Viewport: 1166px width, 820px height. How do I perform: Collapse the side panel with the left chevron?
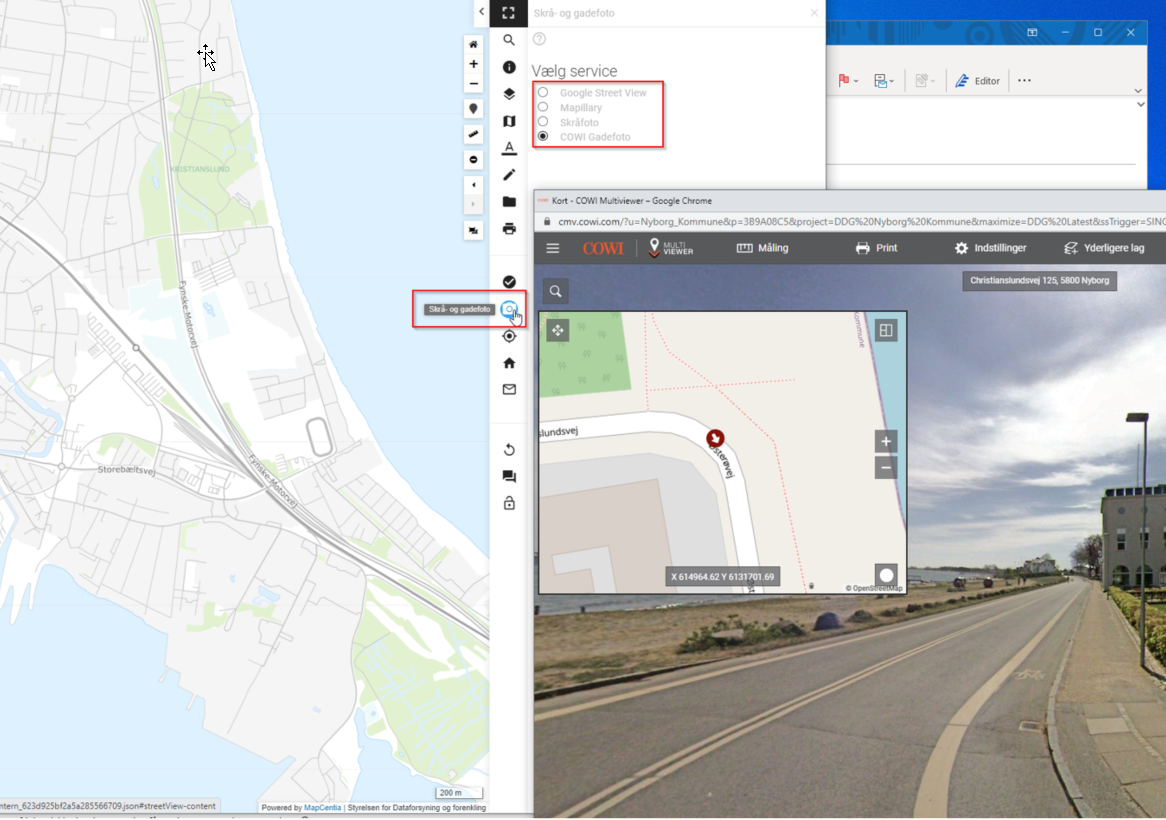point(481,12)
